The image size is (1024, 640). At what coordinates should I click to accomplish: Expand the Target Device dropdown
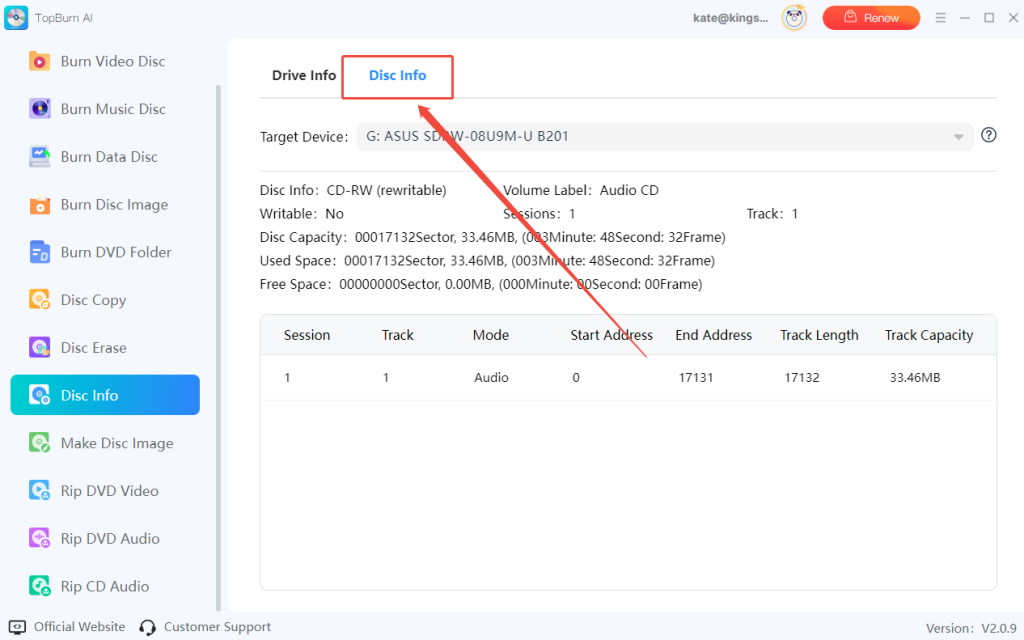click(958, 136)
